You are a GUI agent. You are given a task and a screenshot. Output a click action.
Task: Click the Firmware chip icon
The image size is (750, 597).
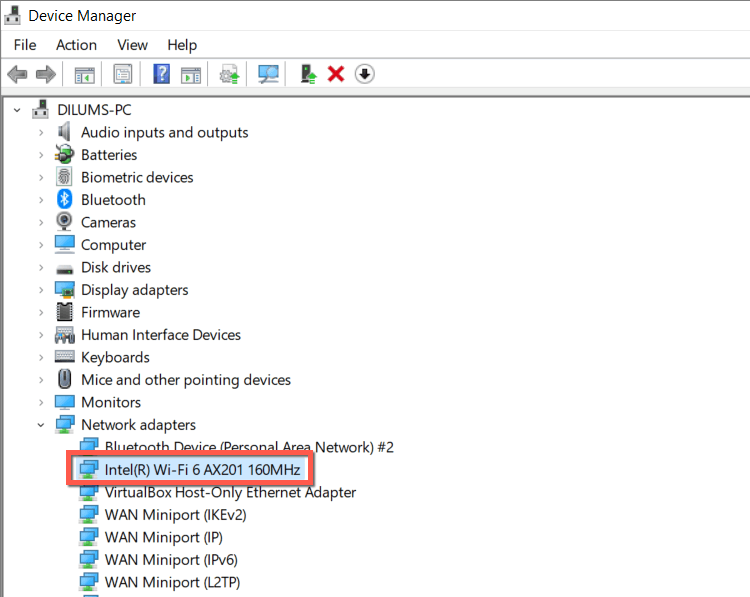tap(64, 312)
